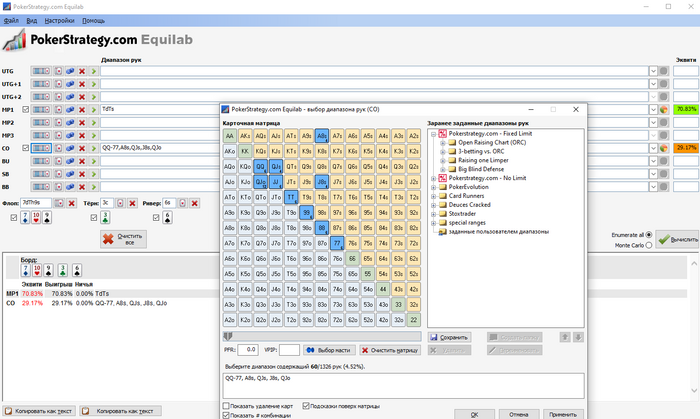Viewport: 700px width, 419px height.
Task: Click the blue chips icon in the UTG+2 row
Action: coord(70,97)
